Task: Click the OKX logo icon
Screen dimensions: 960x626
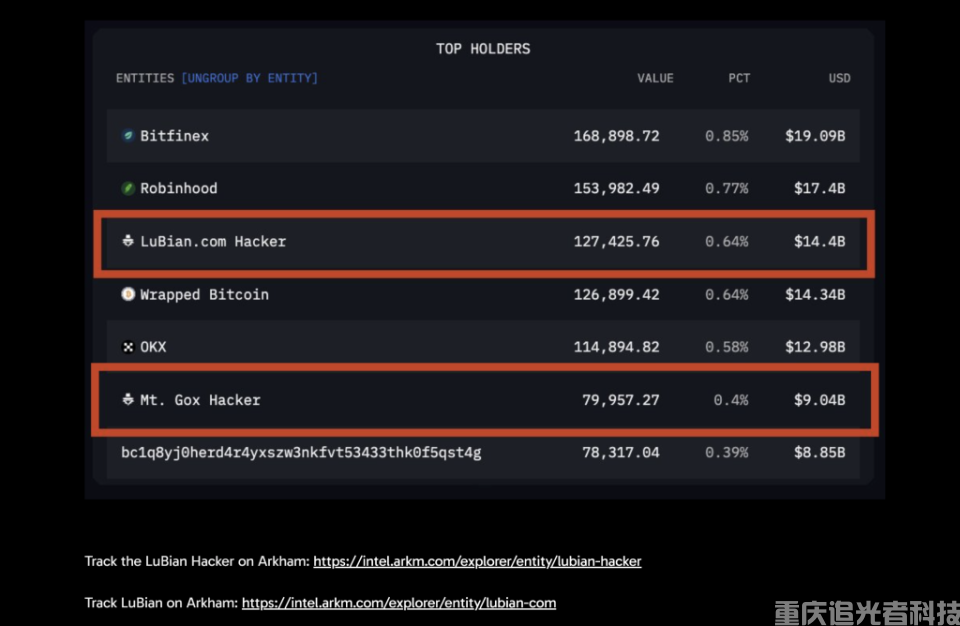Action: (128, 347)
